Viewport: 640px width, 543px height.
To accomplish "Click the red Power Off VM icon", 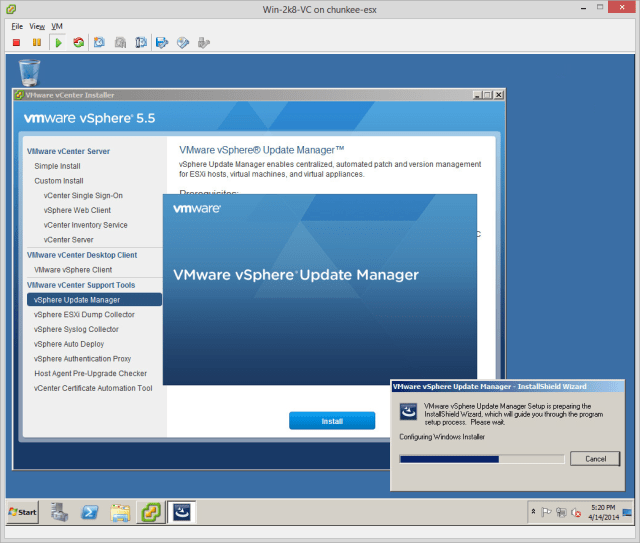I will point(16,42).
